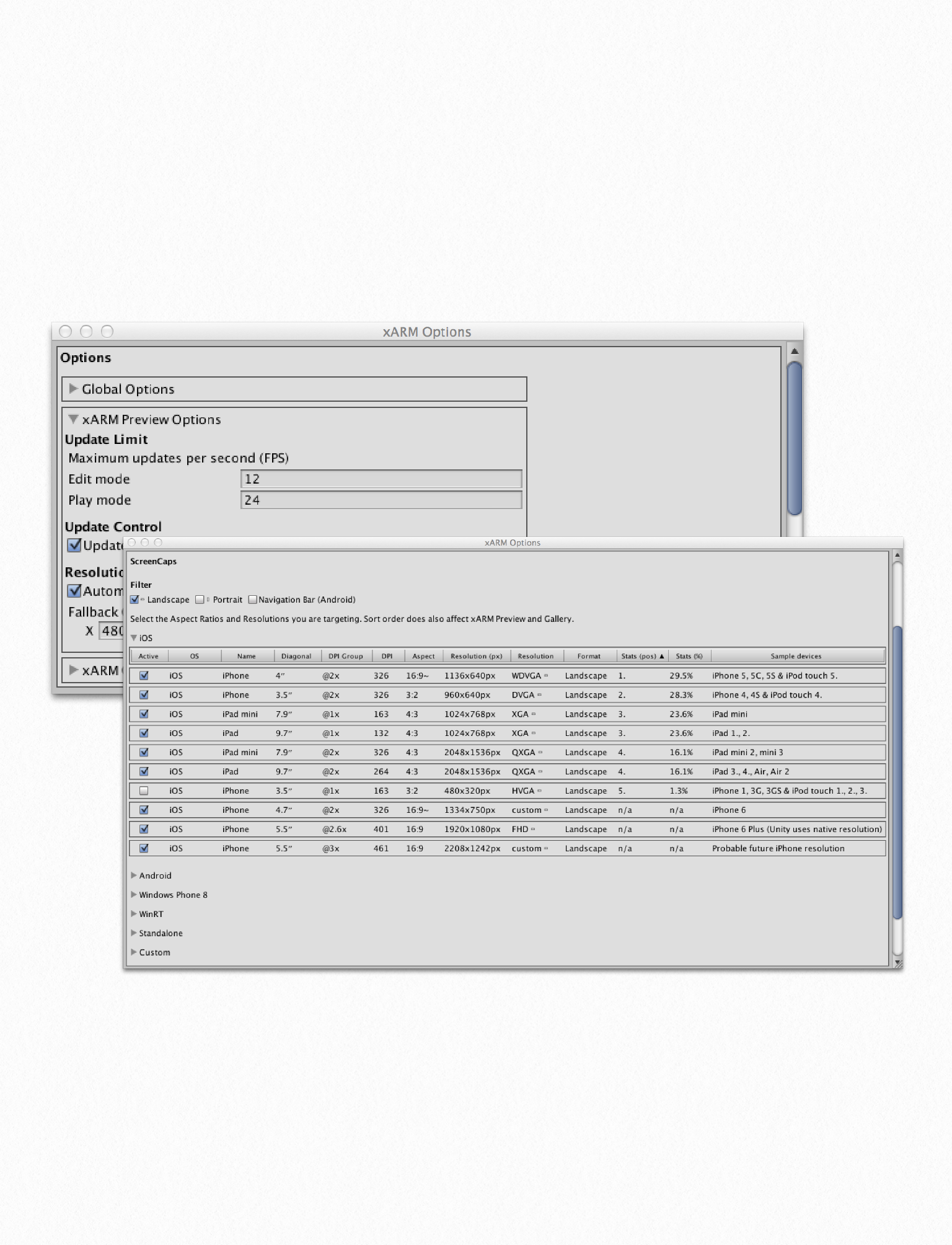The width and height of the screenshot is (952, 1245).
Task: Click the Edit mode FPS field
Action: tap(381, 479)
